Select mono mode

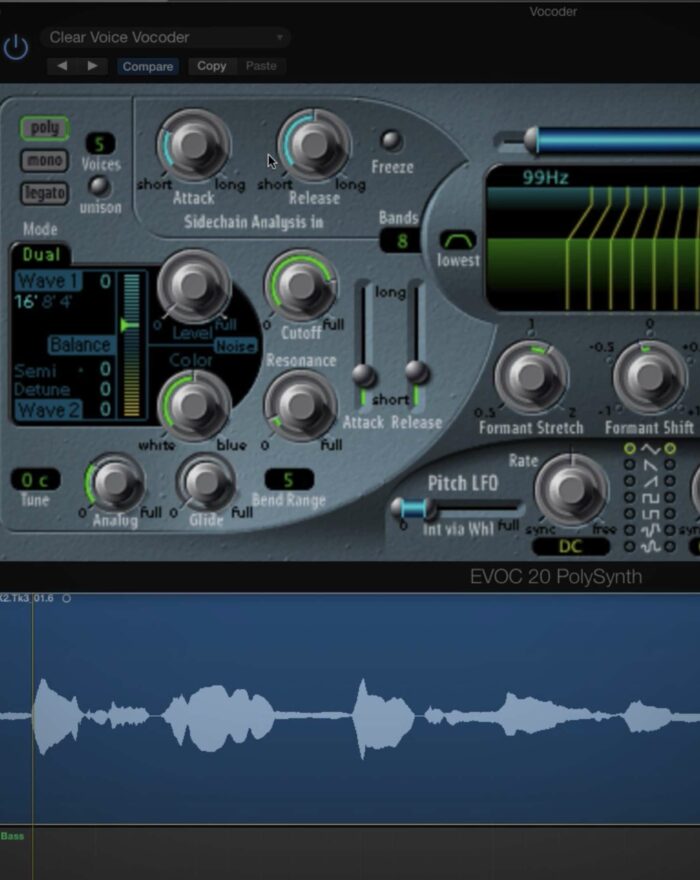pos(45,161)
